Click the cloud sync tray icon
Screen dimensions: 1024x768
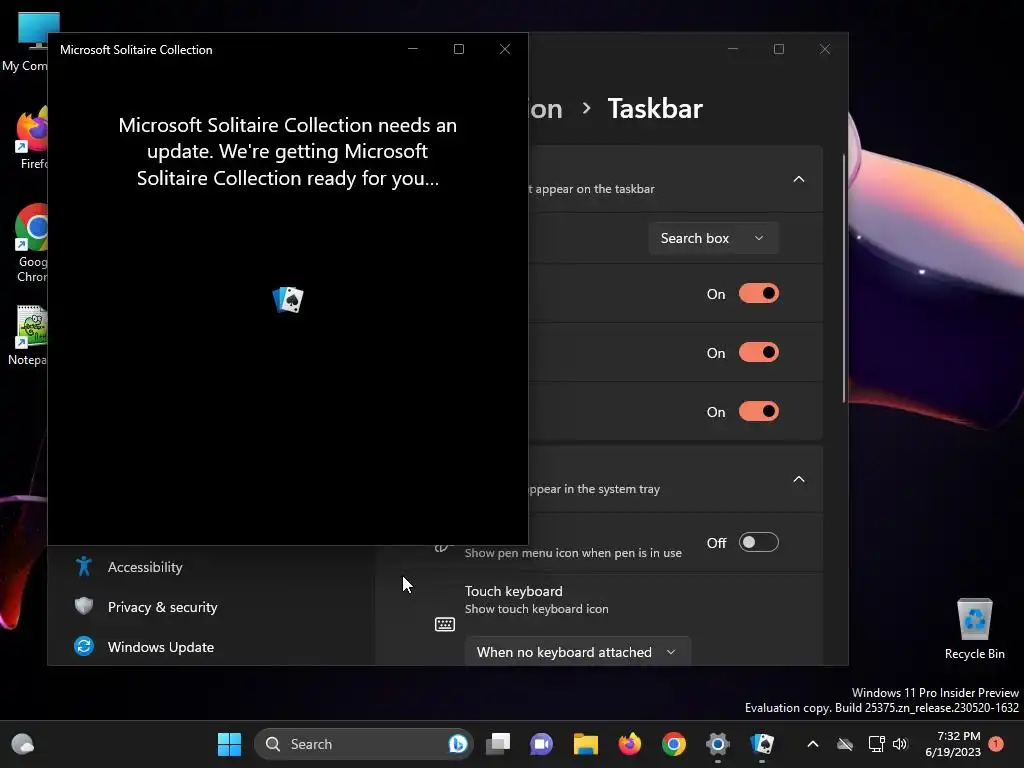coord(845,744)
